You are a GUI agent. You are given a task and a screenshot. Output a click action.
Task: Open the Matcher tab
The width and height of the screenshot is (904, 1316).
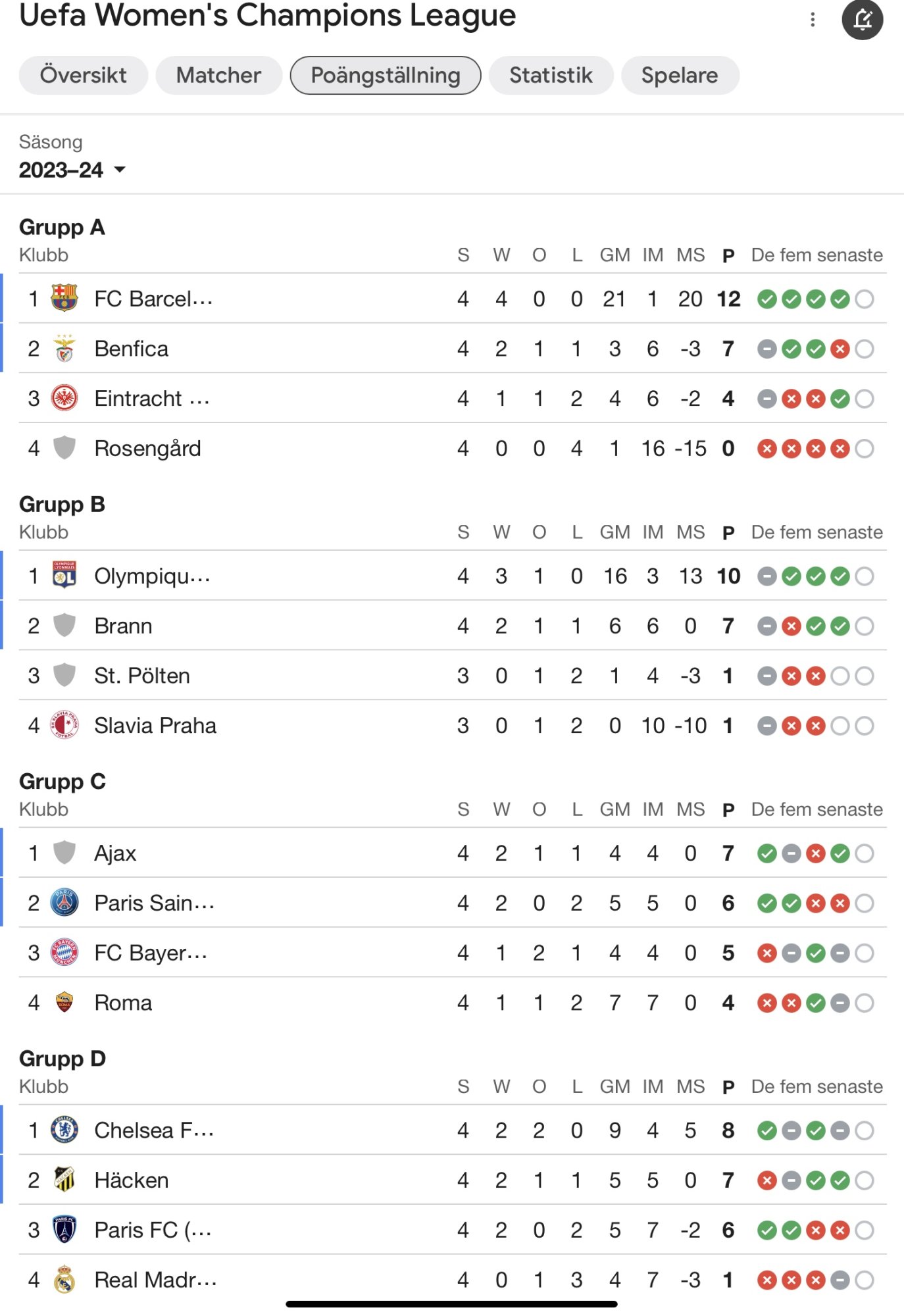click(x=219, y=75)
